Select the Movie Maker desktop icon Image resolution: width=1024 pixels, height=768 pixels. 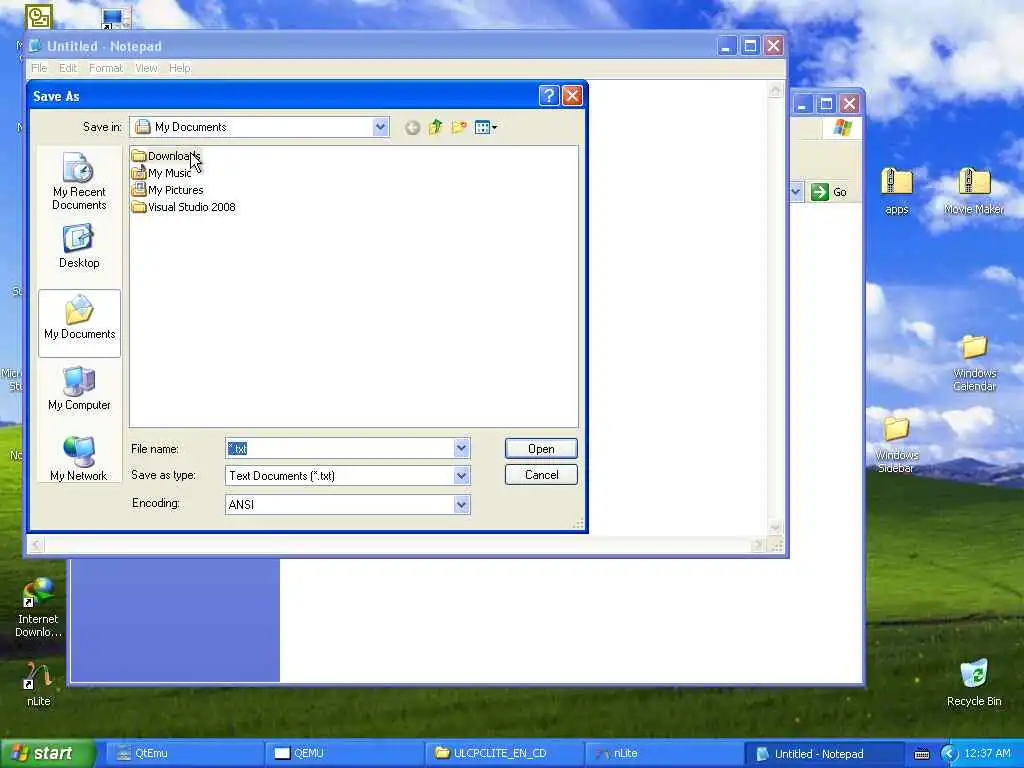974,191
